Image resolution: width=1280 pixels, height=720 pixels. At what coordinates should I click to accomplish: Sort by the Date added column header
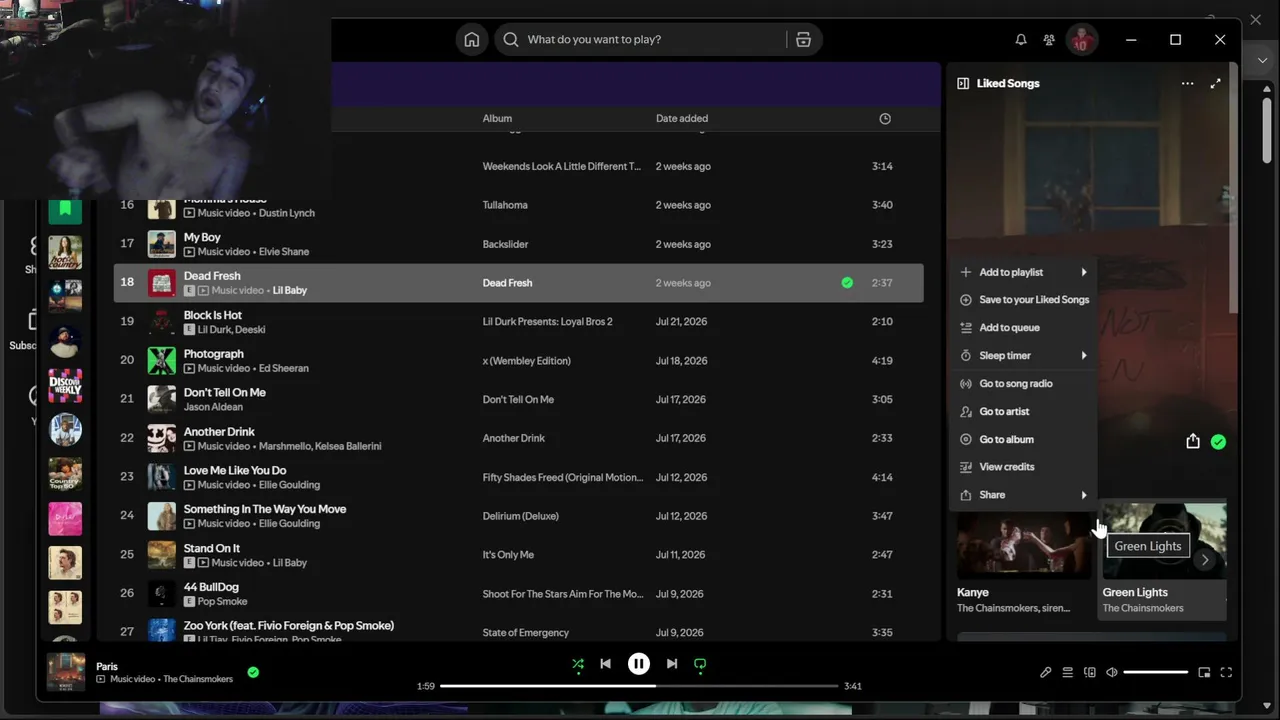coord(682,119)
